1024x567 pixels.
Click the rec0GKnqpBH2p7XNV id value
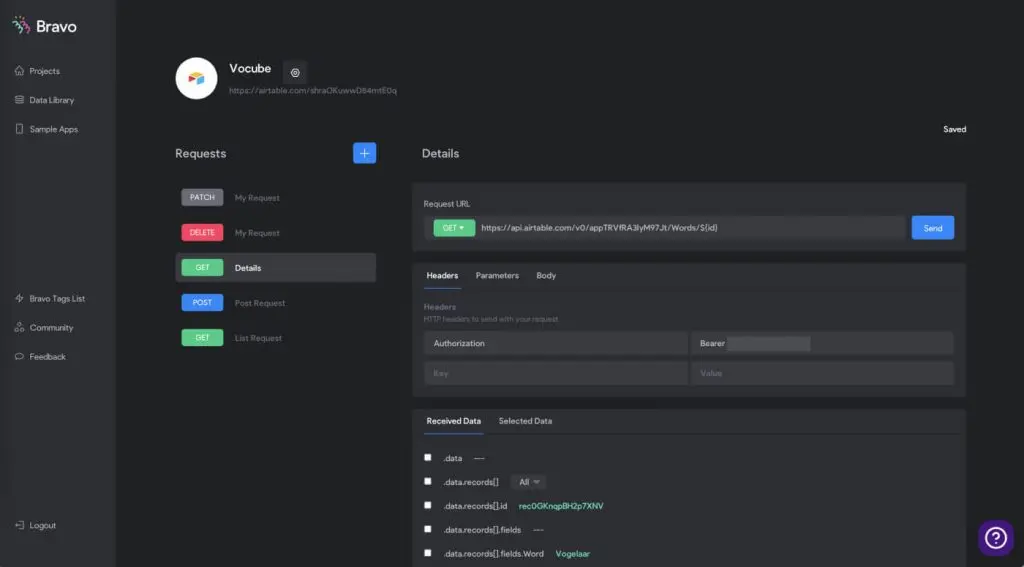tap(561, 506)
